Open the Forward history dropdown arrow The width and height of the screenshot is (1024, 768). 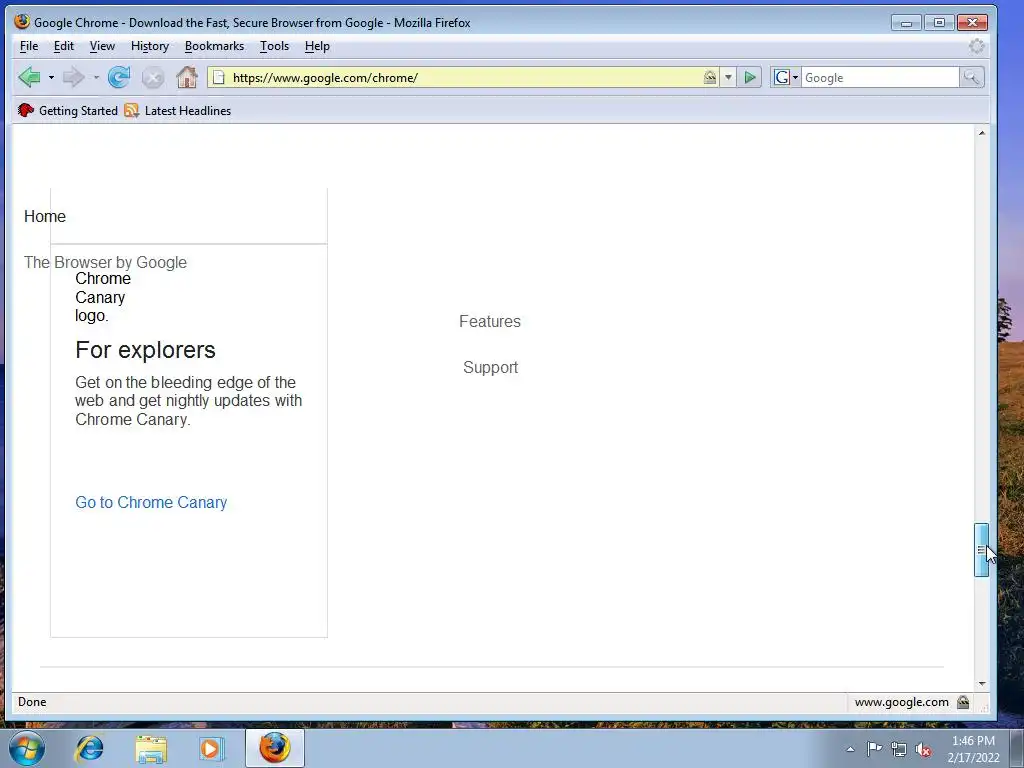(96, 78)
